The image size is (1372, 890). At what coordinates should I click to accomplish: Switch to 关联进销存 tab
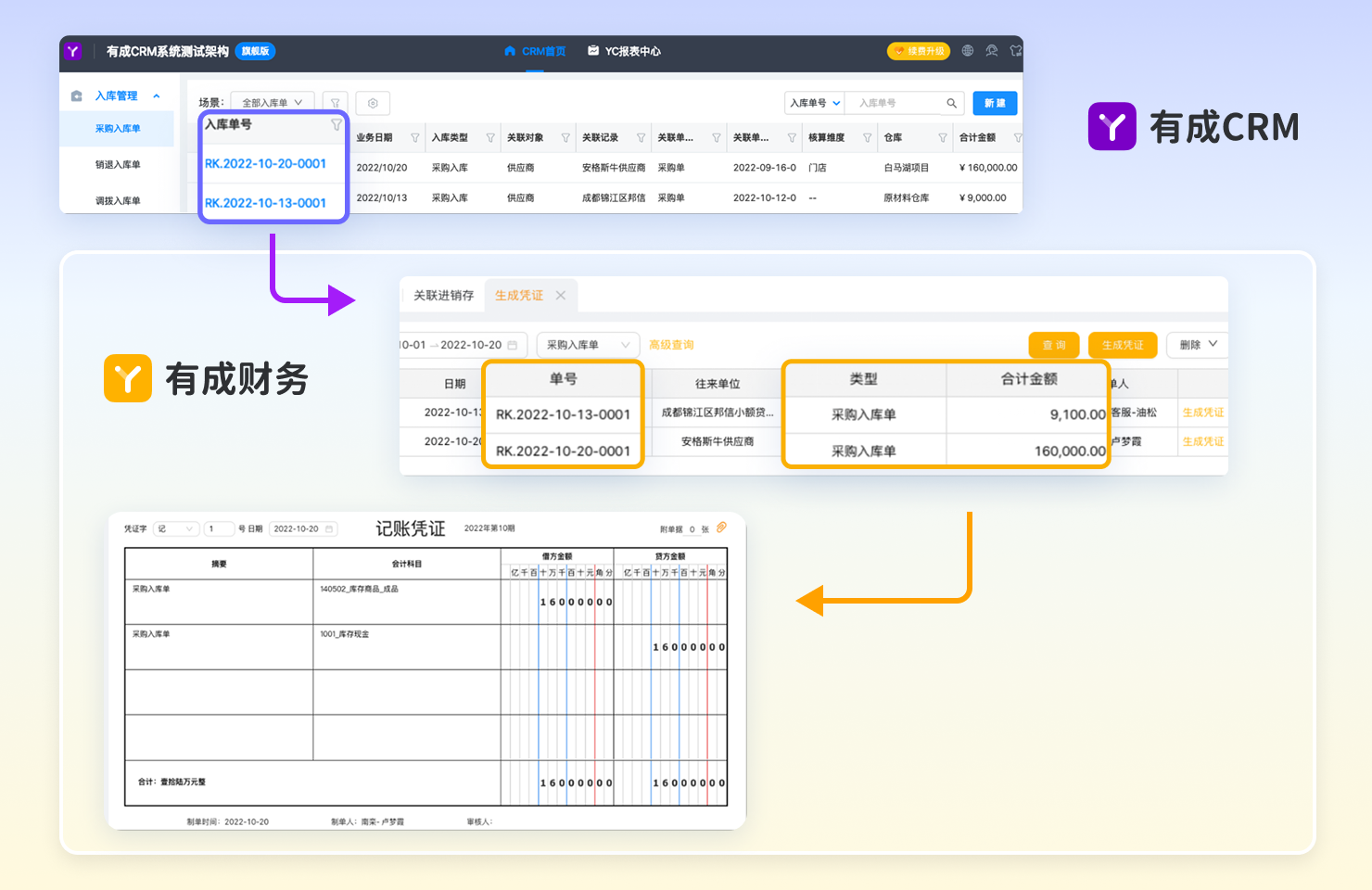pyautogui.click(x=443, y=296)
